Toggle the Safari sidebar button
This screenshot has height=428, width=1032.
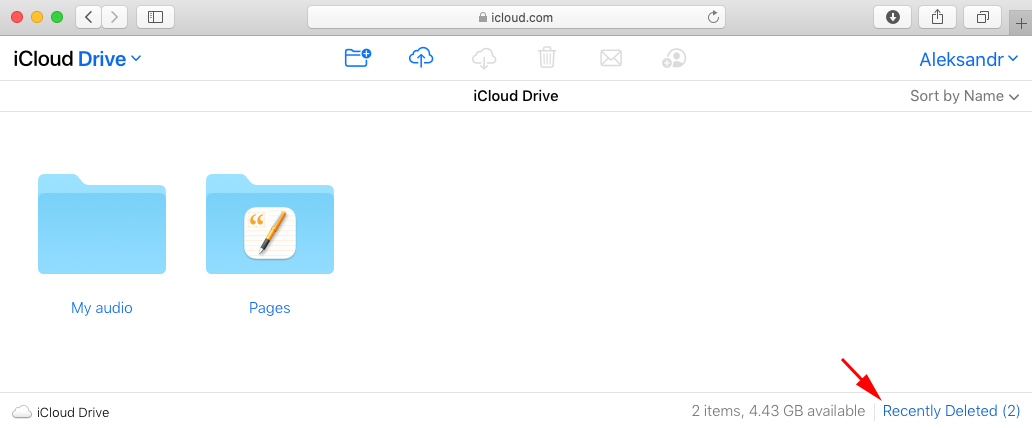[155, 17]
